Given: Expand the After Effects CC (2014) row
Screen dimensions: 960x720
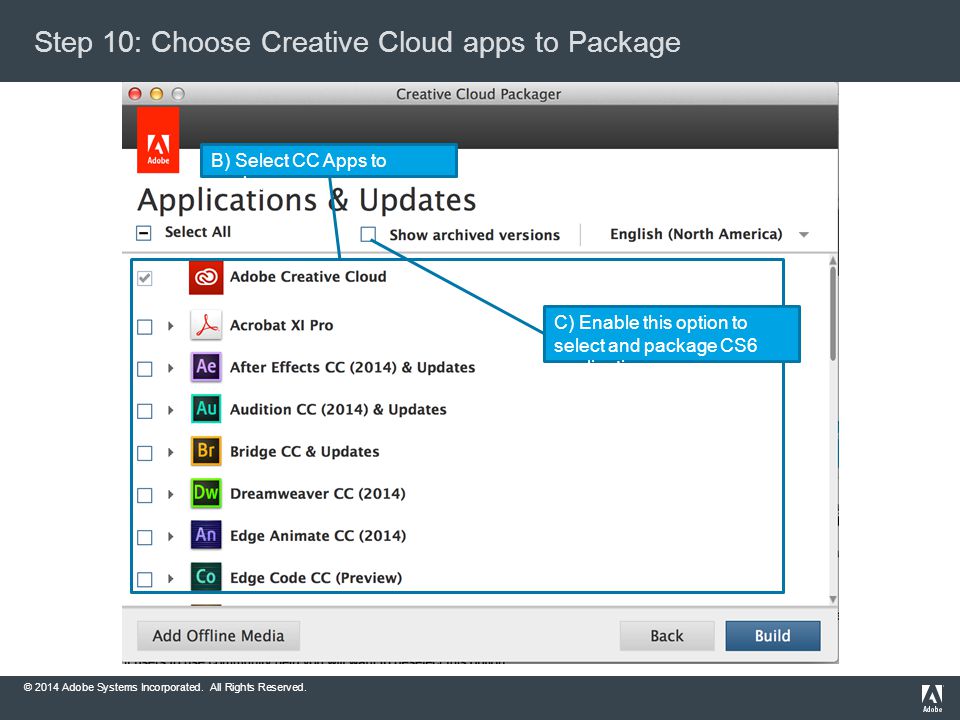Looking at the screenshot, I should tap(171, 369).
